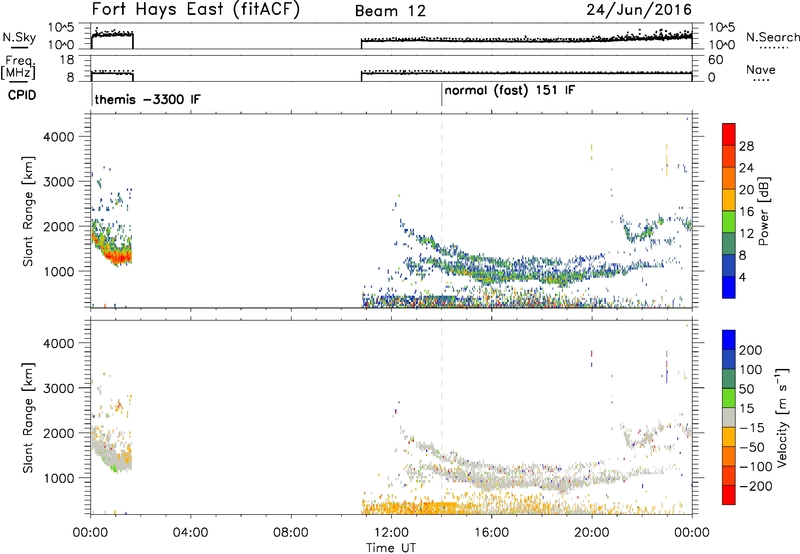
Task: Click the '3000' tick on the velocity panel
Action: coord(58,388)
